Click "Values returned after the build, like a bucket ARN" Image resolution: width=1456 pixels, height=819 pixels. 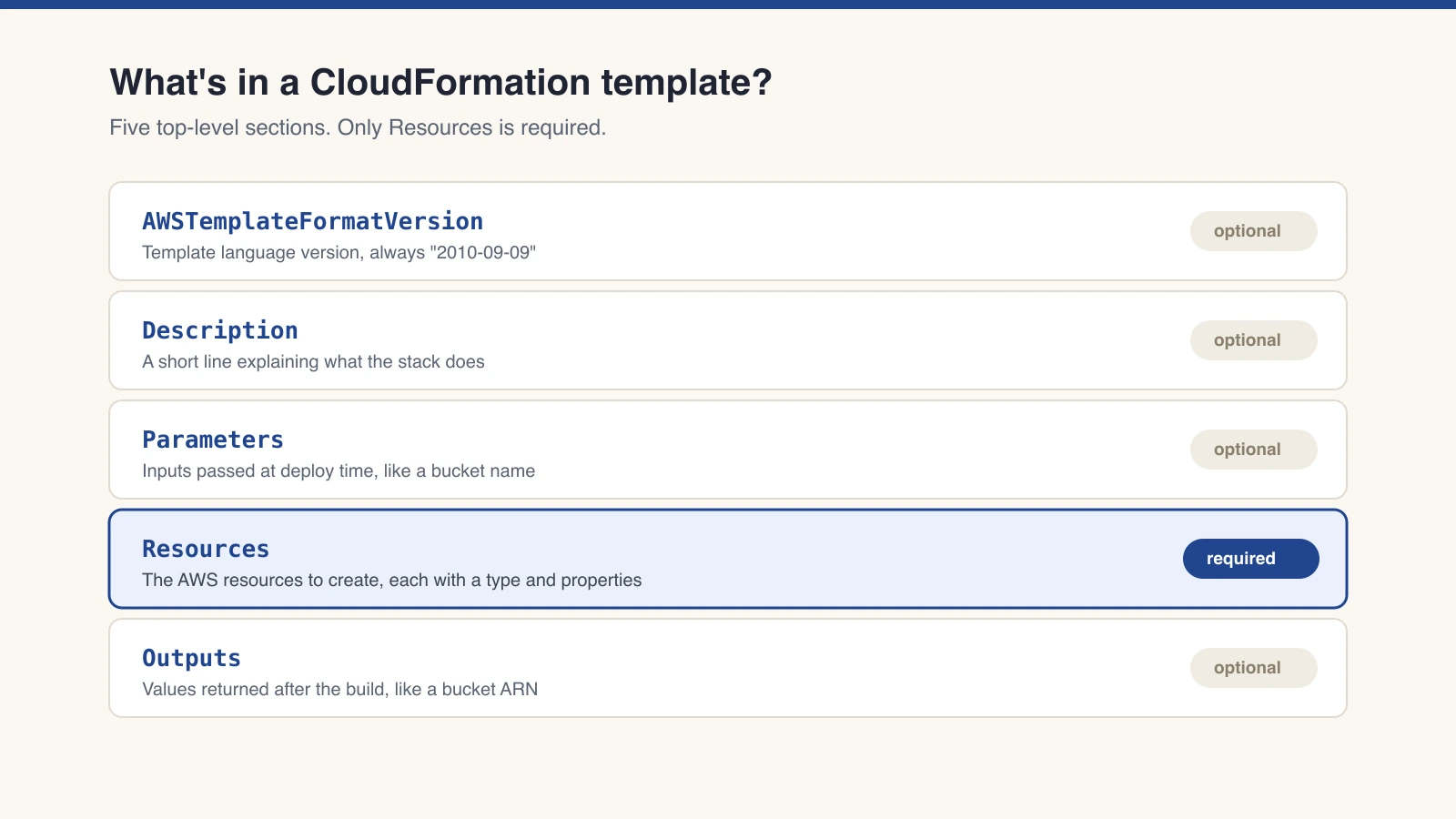tap(339, 689)
